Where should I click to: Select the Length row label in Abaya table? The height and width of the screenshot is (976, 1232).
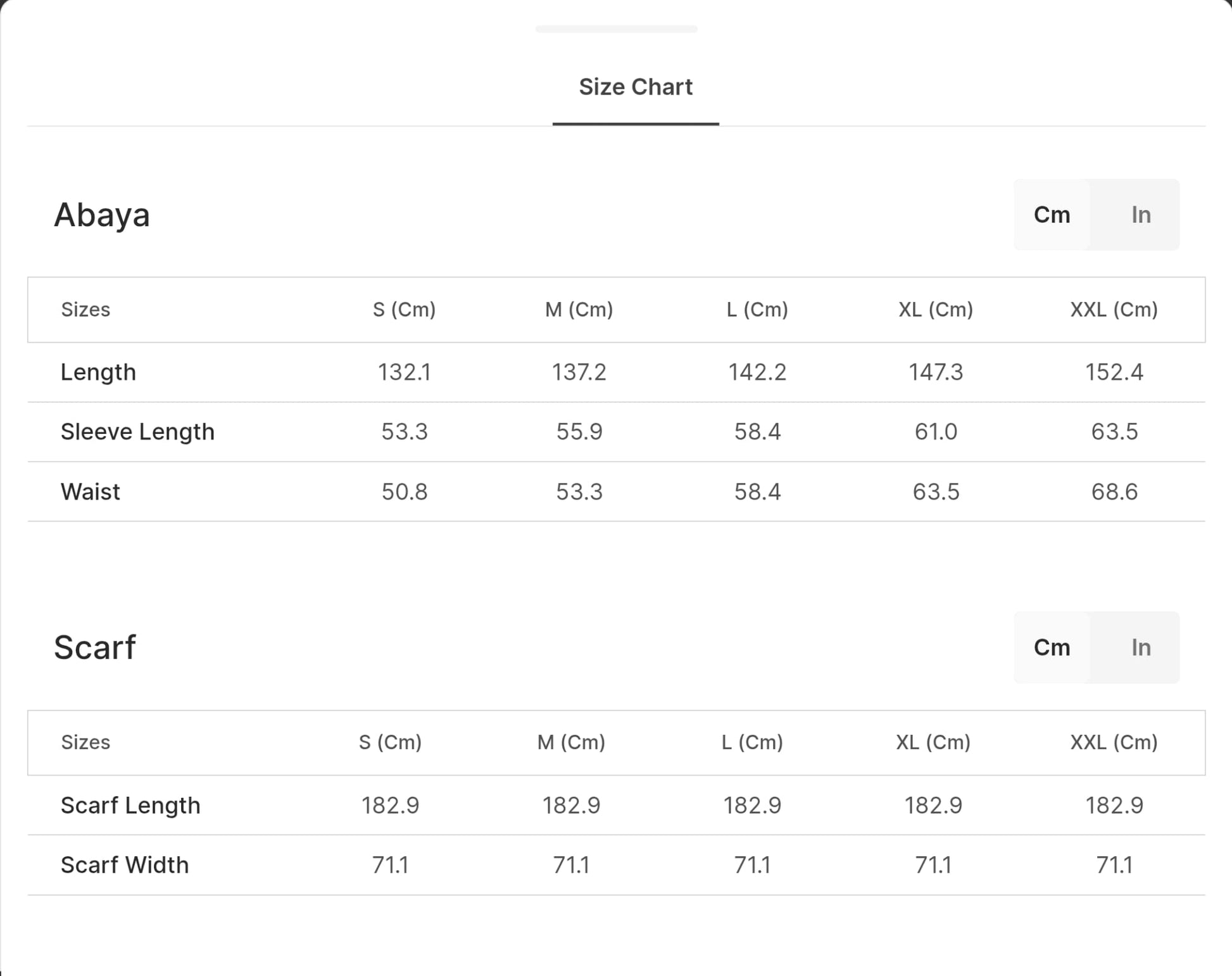pos(98,372)
